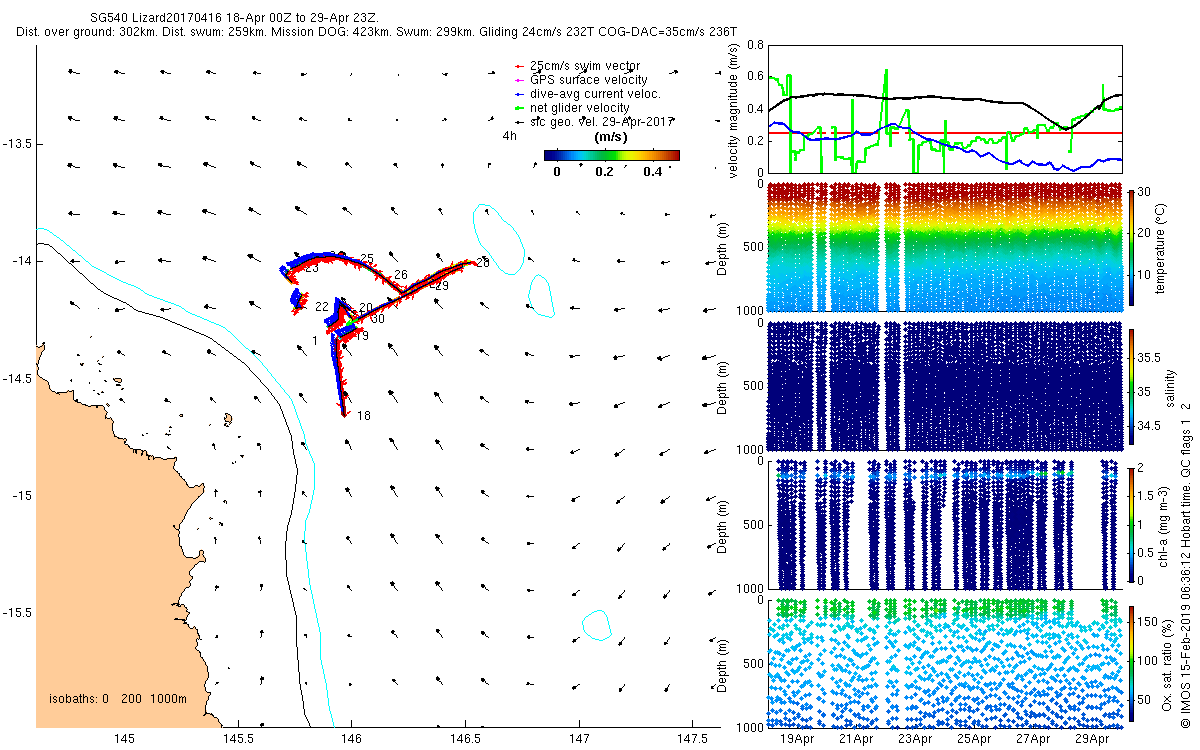Click legend entry 'dive-avg current veloc.'
Screen dimensions: 1200x750
(x=595, y=94)
